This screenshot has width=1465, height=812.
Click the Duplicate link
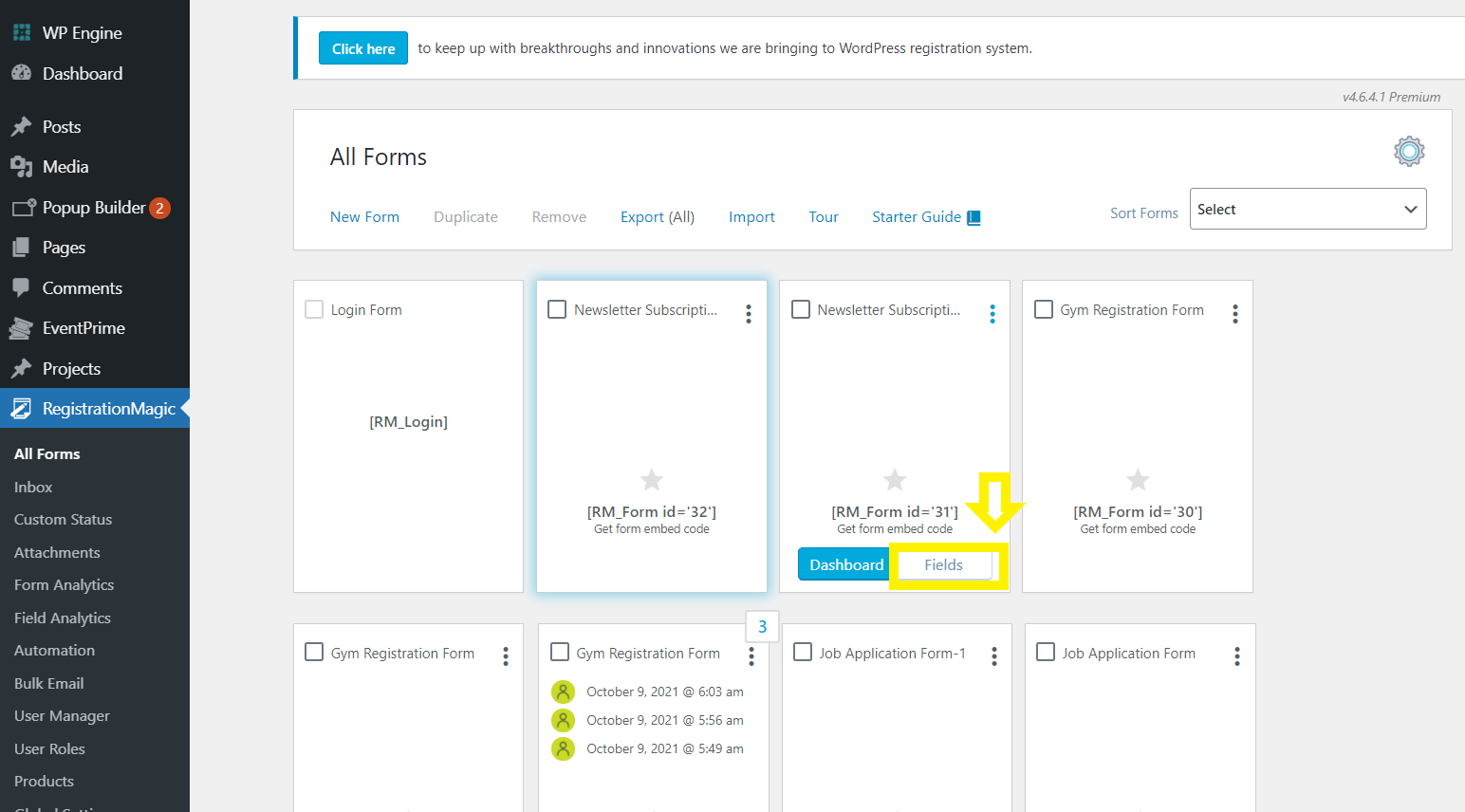click(466, 217)
